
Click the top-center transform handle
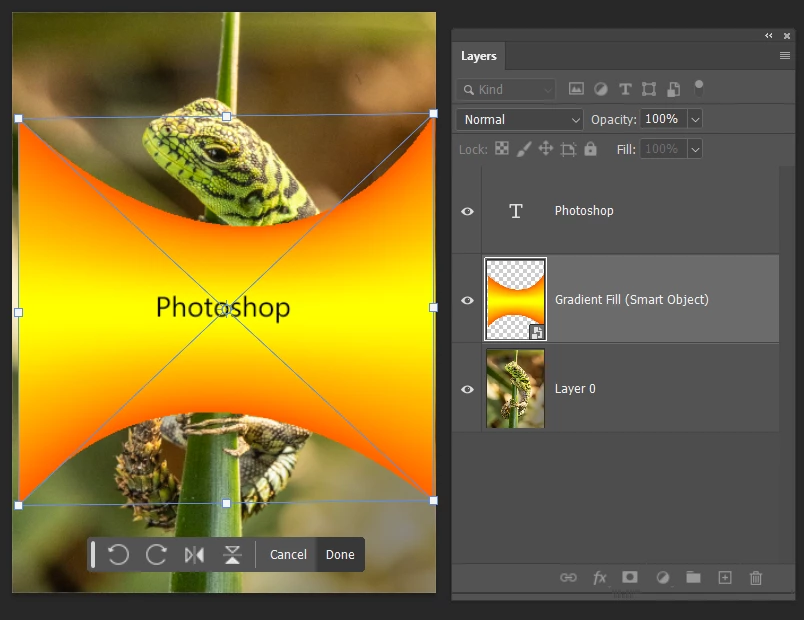pos(226,116)
